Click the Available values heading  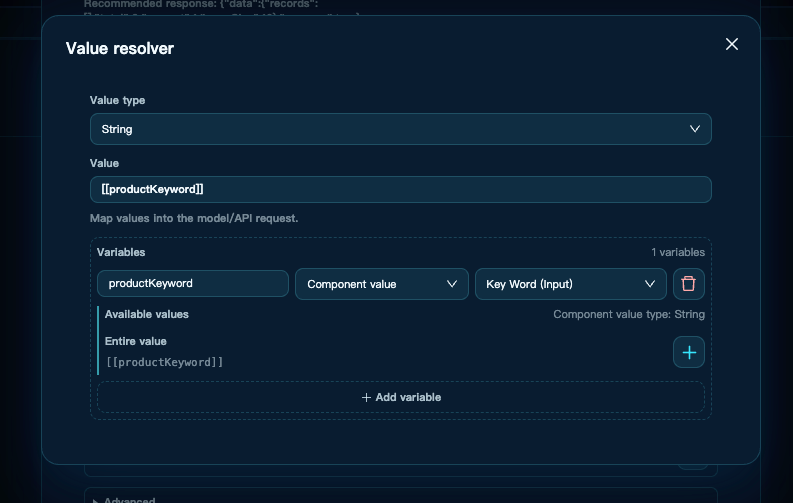(147, 314)
